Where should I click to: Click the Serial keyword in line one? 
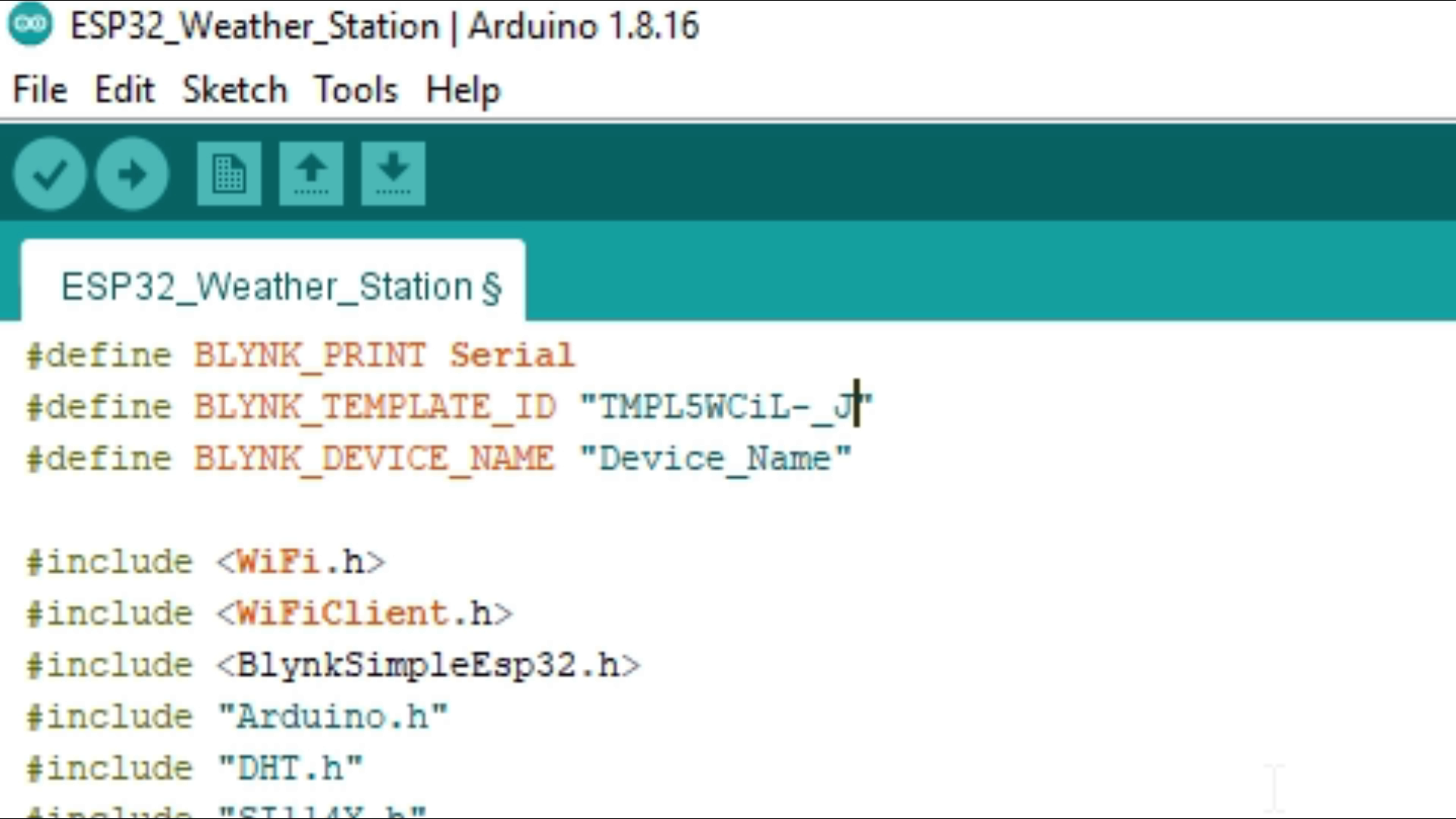click(512, 356)
